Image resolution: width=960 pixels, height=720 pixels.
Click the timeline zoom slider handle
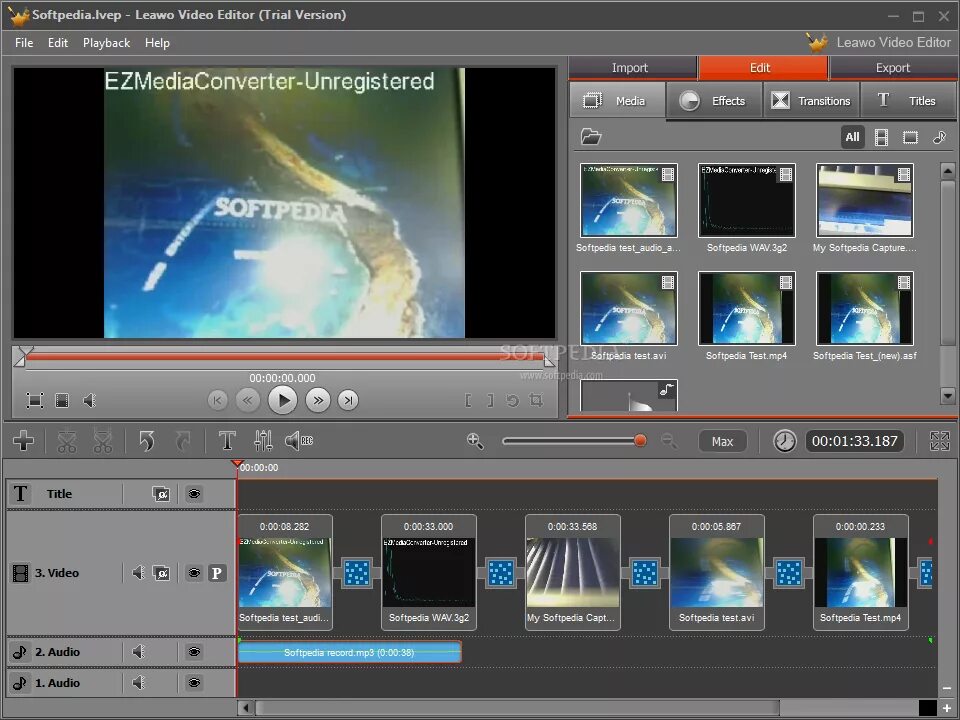[x=640, y=441]
